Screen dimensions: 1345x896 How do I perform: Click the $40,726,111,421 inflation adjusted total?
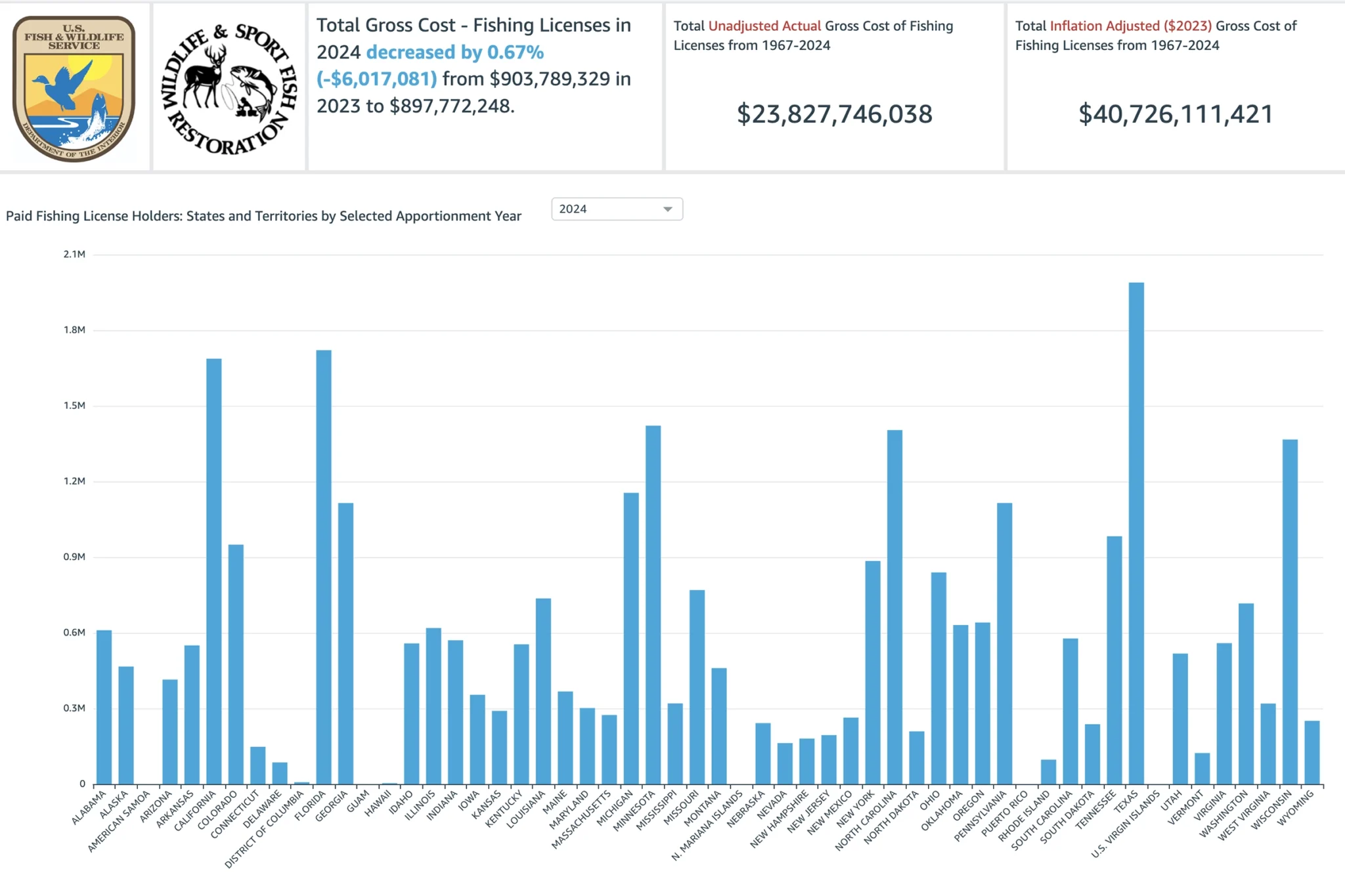tap(1176, 114)
